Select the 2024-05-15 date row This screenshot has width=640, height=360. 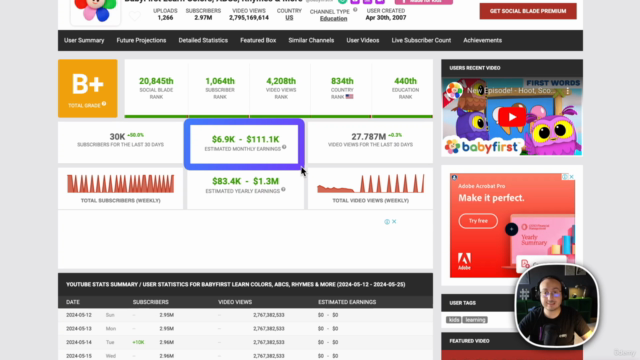pyautogui.click(x=245, y=355)
